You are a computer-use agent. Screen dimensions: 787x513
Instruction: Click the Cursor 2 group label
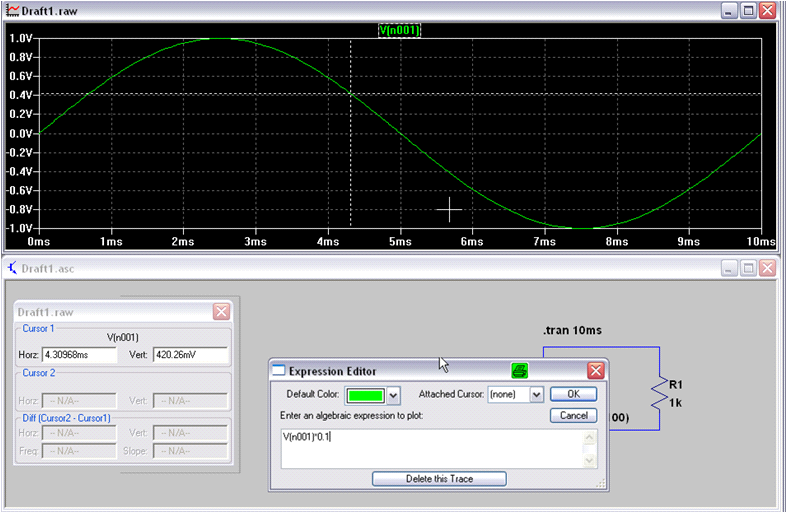pyautogui.click(x=39, y=373)
